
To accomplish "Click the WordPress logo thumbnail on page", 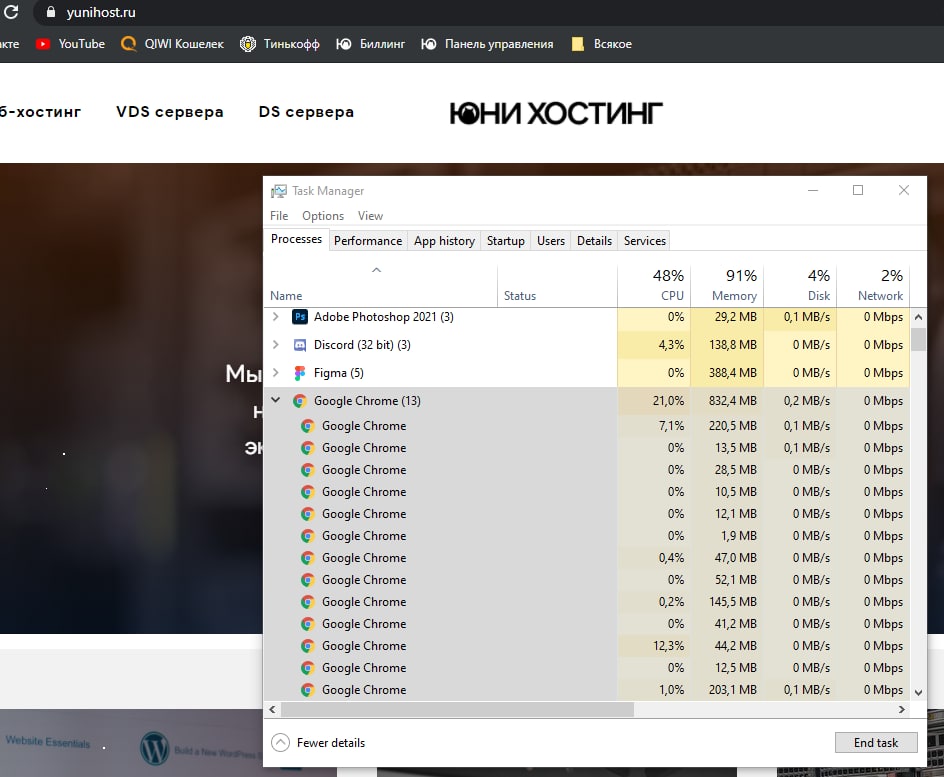I will tap(155, 748).
